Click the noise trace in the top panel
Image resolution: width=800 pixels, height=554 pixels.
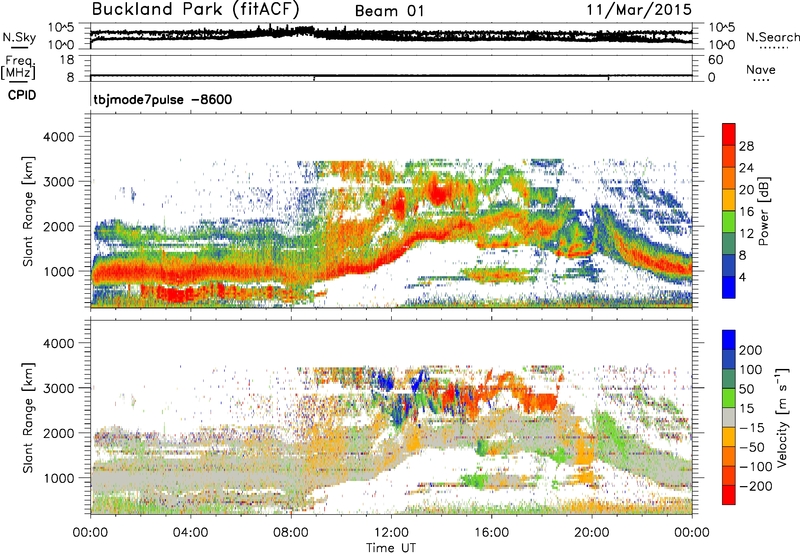click(391, 35)
